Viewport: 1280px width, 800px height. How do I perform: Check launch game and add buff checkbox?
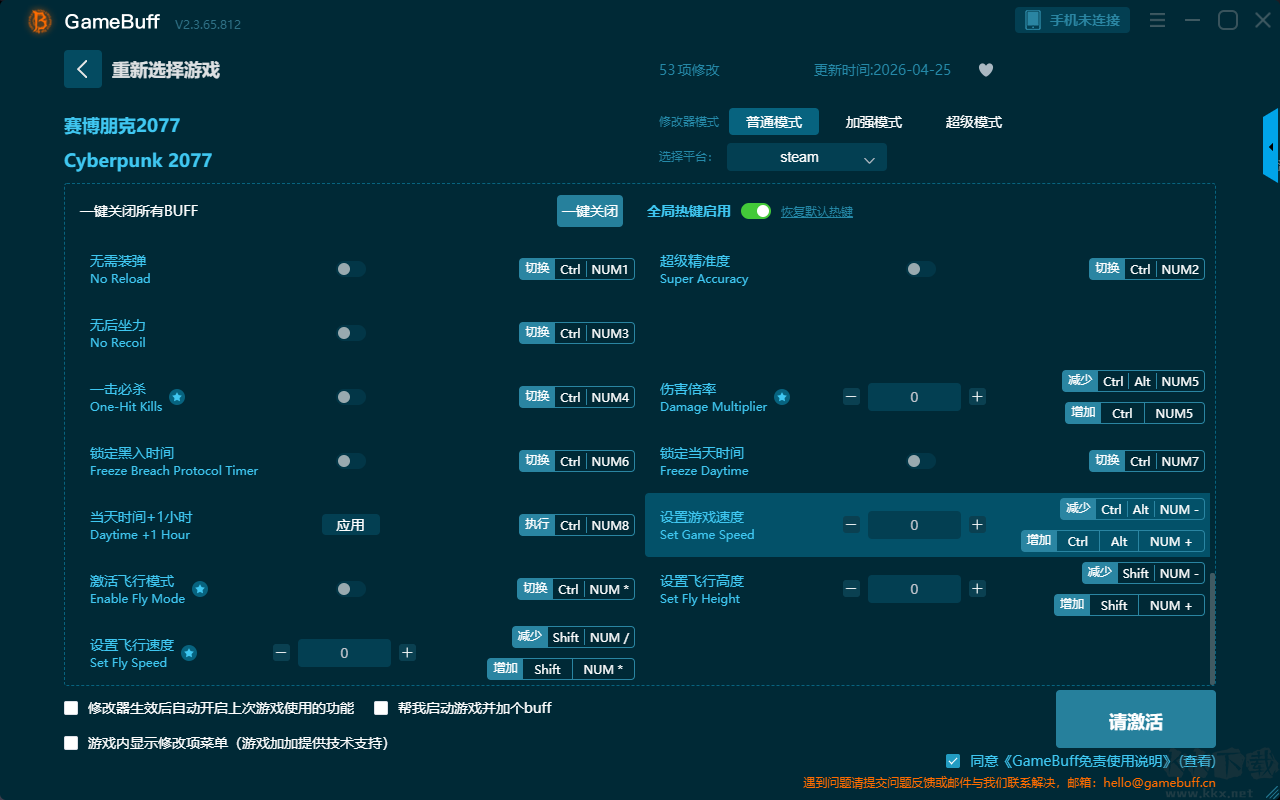coord(381,708)
